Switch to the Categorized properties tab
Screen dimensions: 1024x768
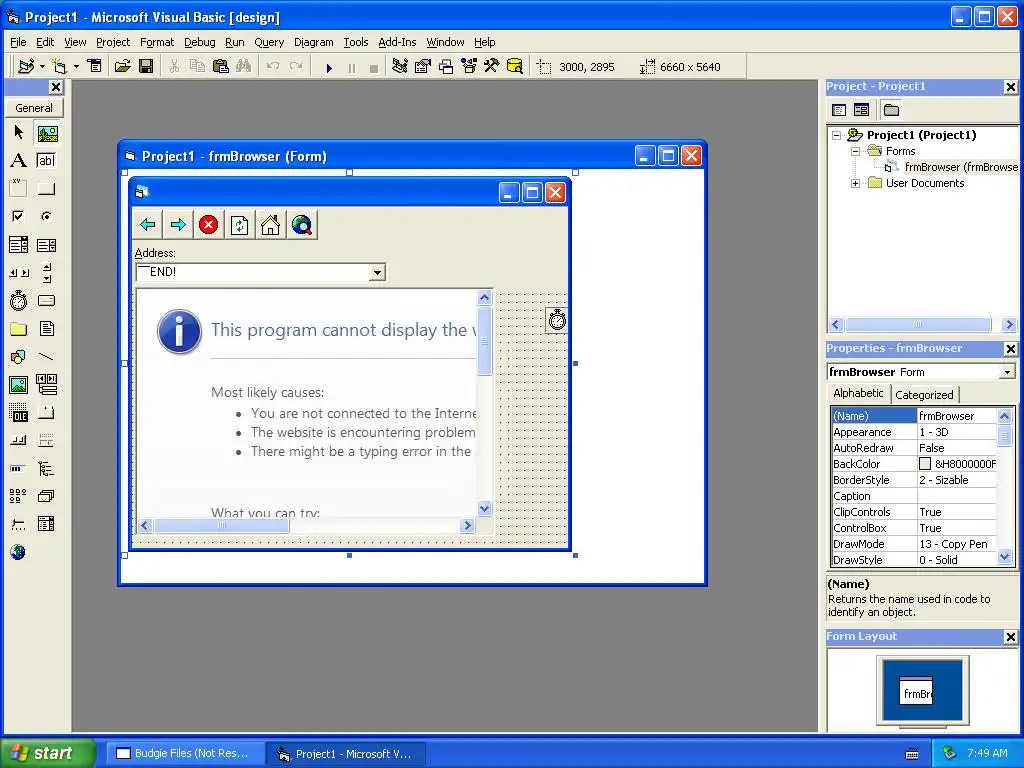924,394
